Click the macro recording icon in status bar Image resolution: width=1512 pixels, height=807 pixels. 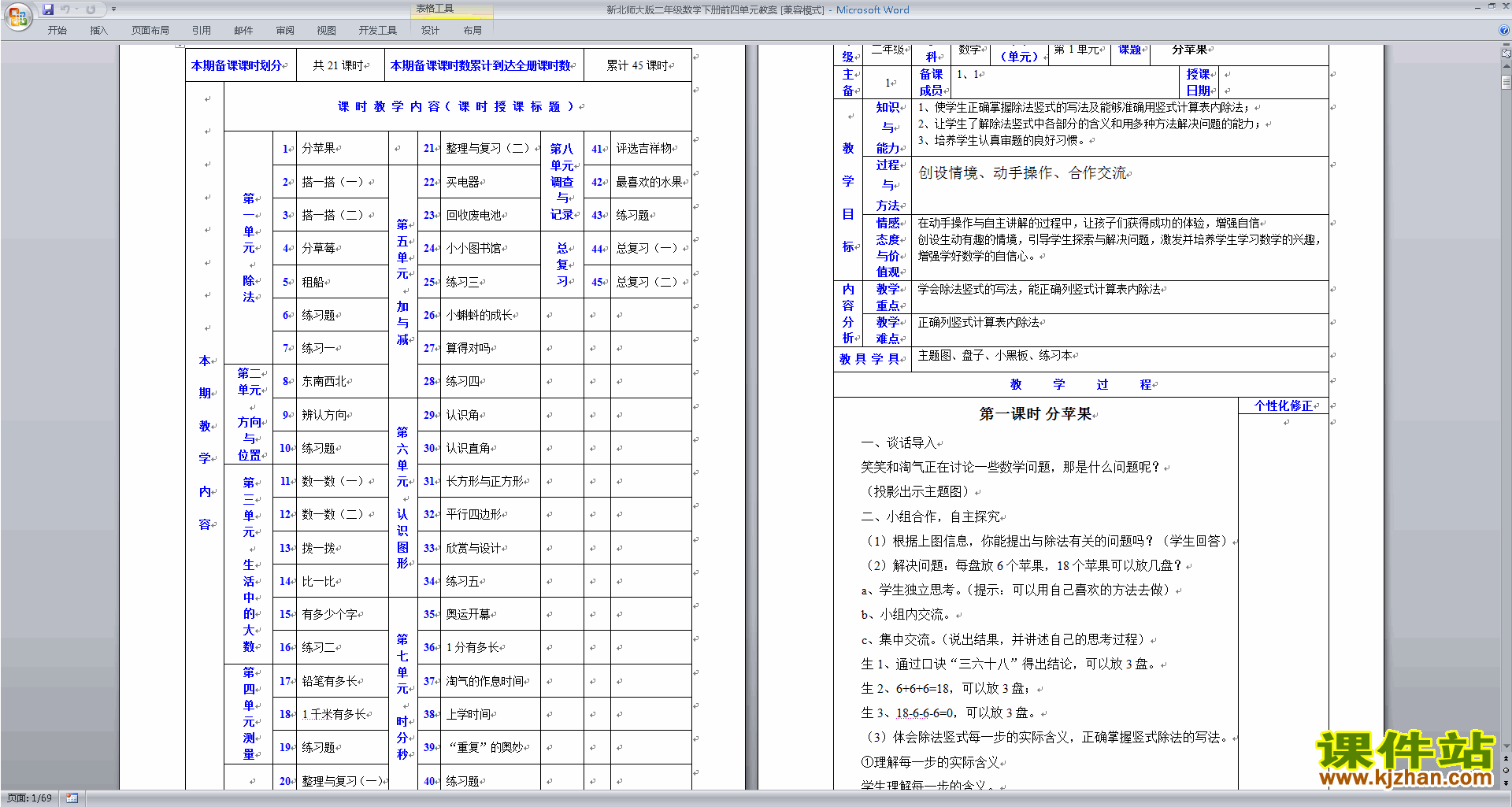72,798
